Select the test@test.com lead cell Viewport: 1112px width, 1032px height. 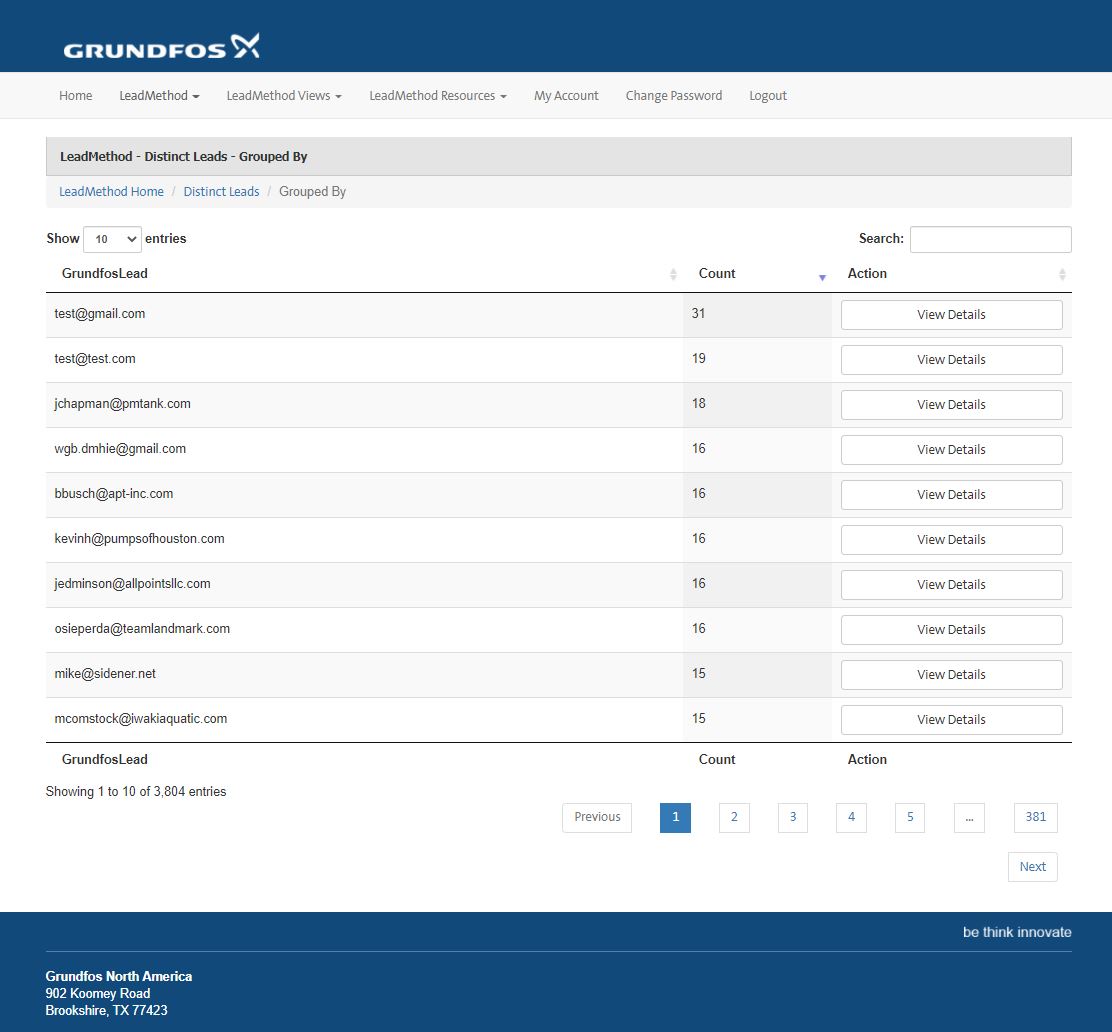[x=365, y=360]
